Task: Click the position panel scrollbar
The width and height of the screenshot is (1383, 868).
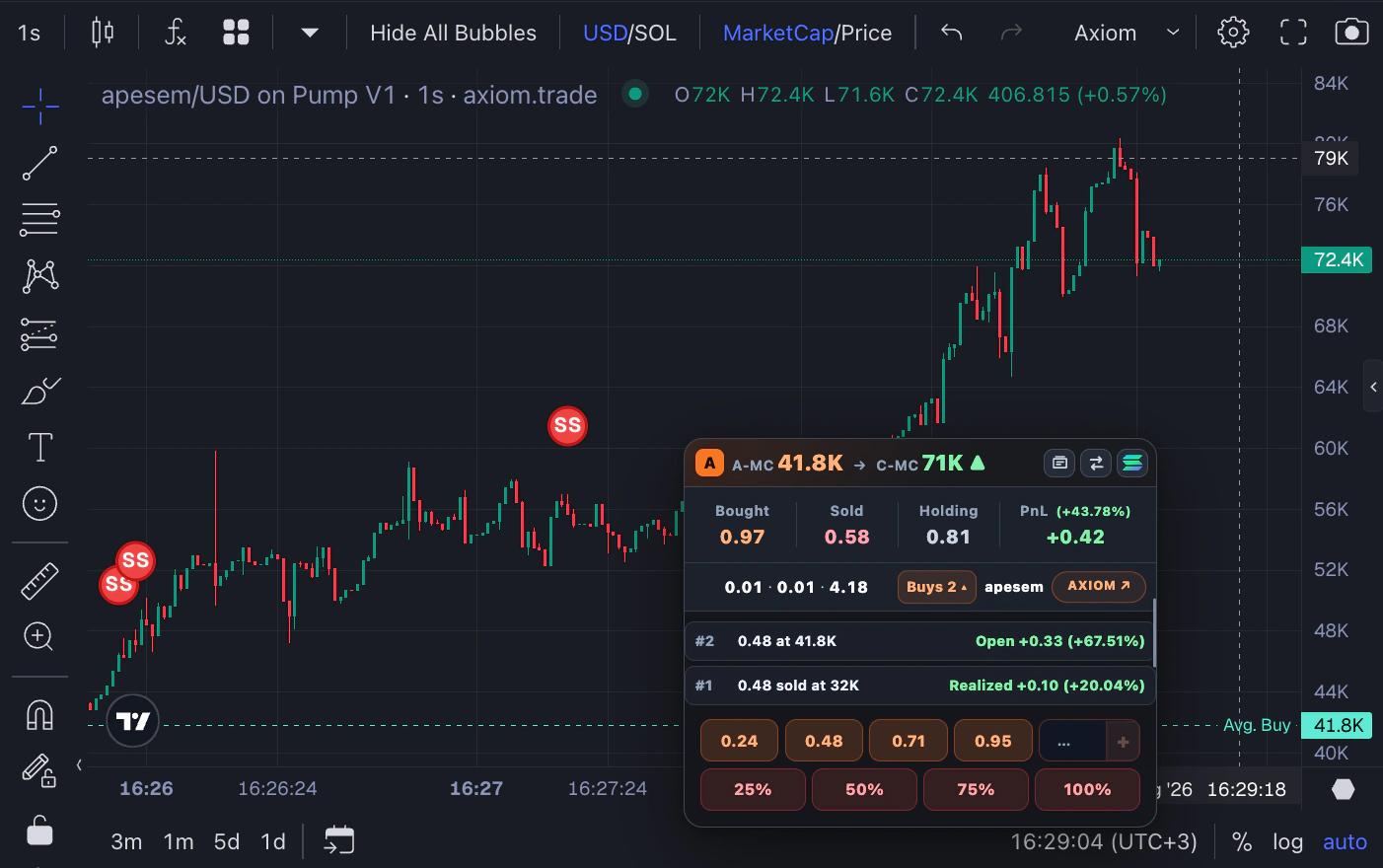Action: [1153, 632]
